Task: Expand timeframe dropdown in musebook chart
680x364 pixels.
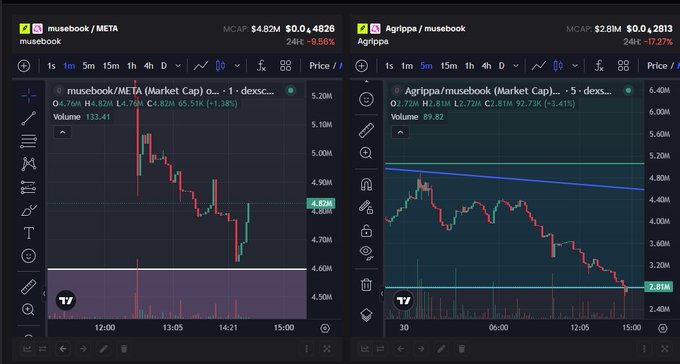Action: (x=178, y=66)
